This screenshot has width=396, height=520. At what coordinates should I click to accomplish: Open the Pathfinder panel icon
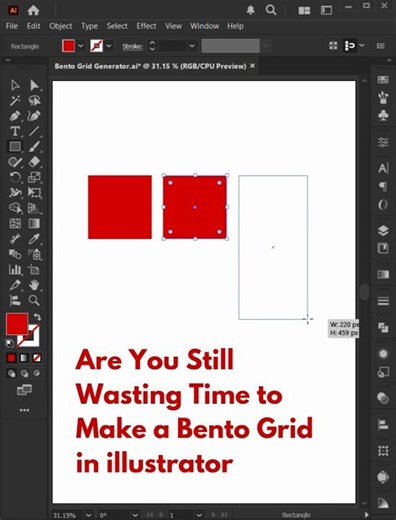pyautogui.click(x=383, y=328)
